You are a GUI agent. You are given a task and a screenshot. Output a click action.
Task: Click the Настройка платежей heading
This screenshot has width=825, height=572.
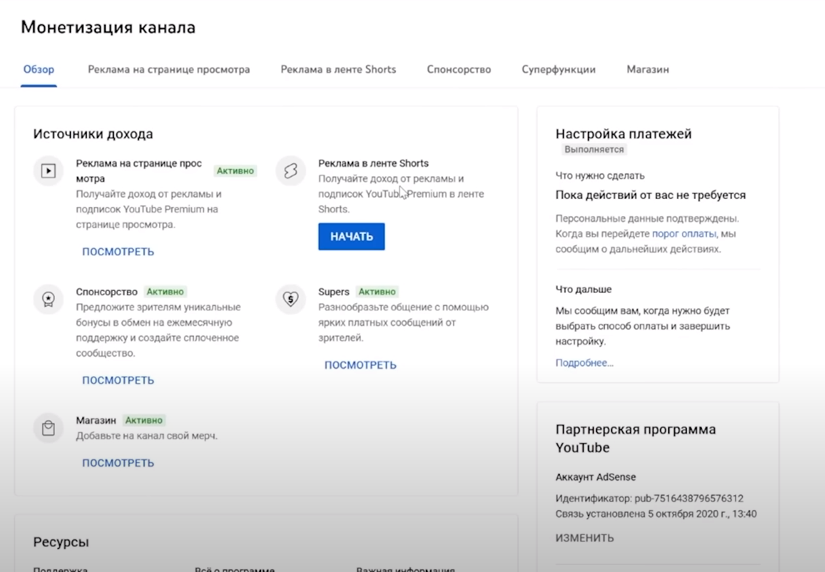point(623,134)
